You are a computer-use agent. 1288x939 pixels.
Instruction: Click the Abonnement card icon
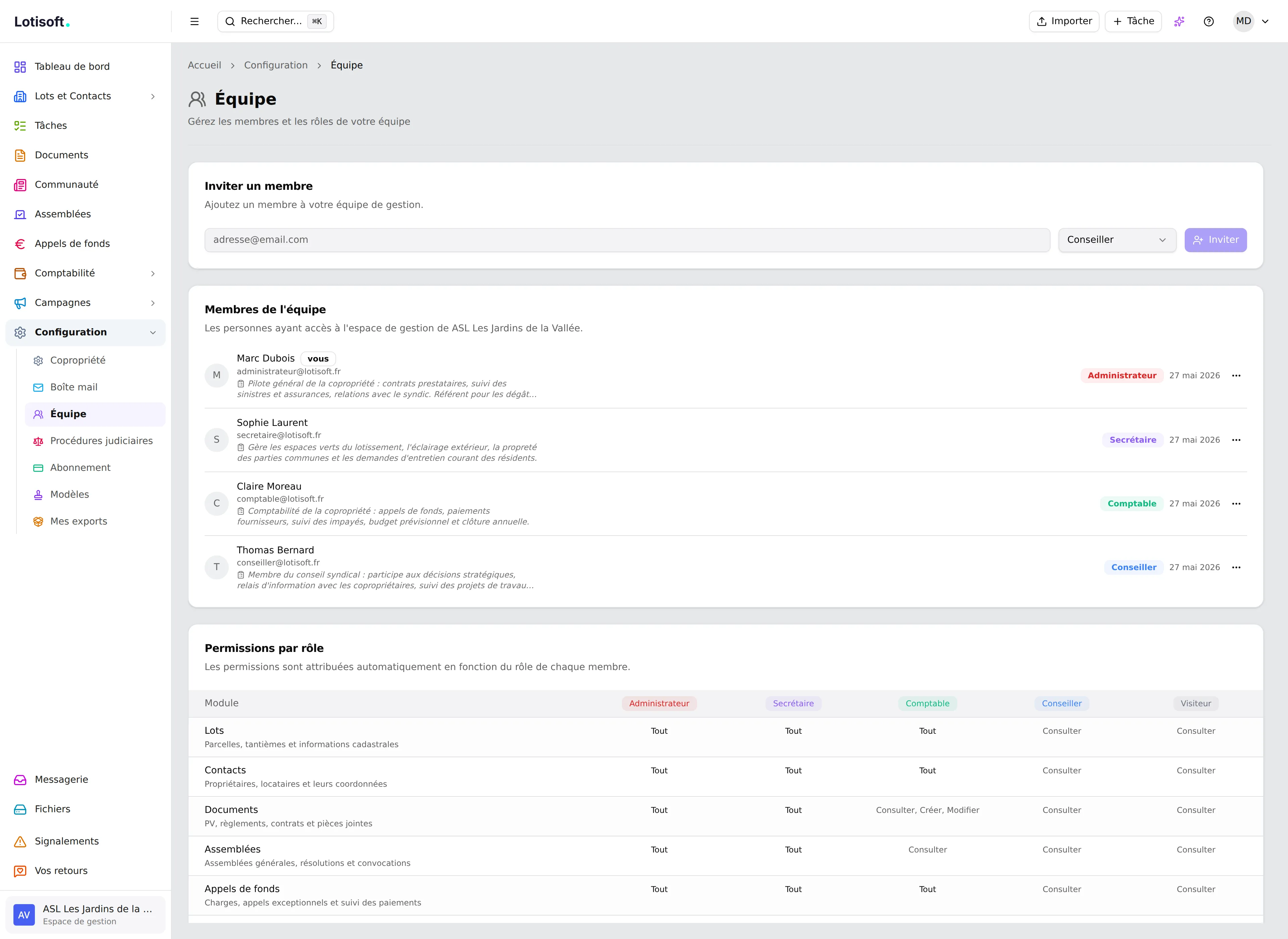click(38, 468)
